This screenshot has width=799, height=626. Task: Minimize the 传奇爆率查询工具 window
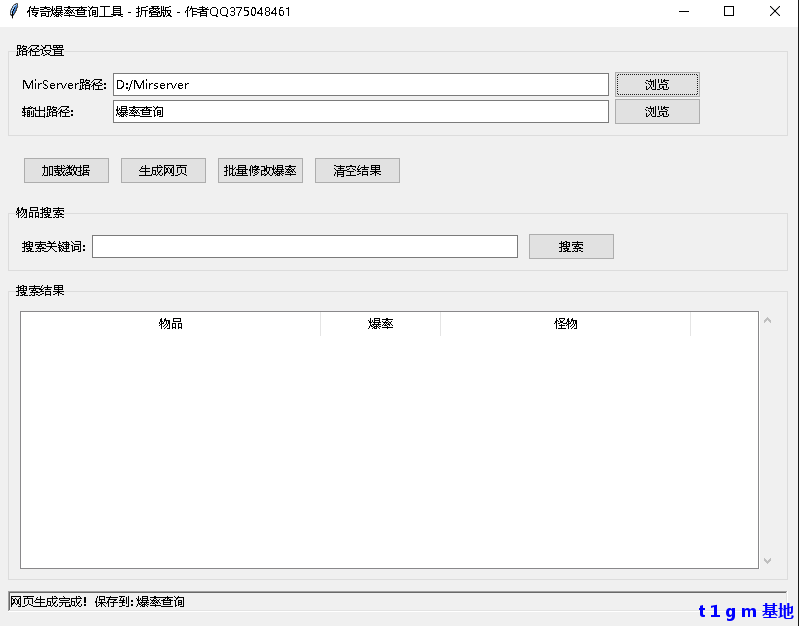(684, 12)
